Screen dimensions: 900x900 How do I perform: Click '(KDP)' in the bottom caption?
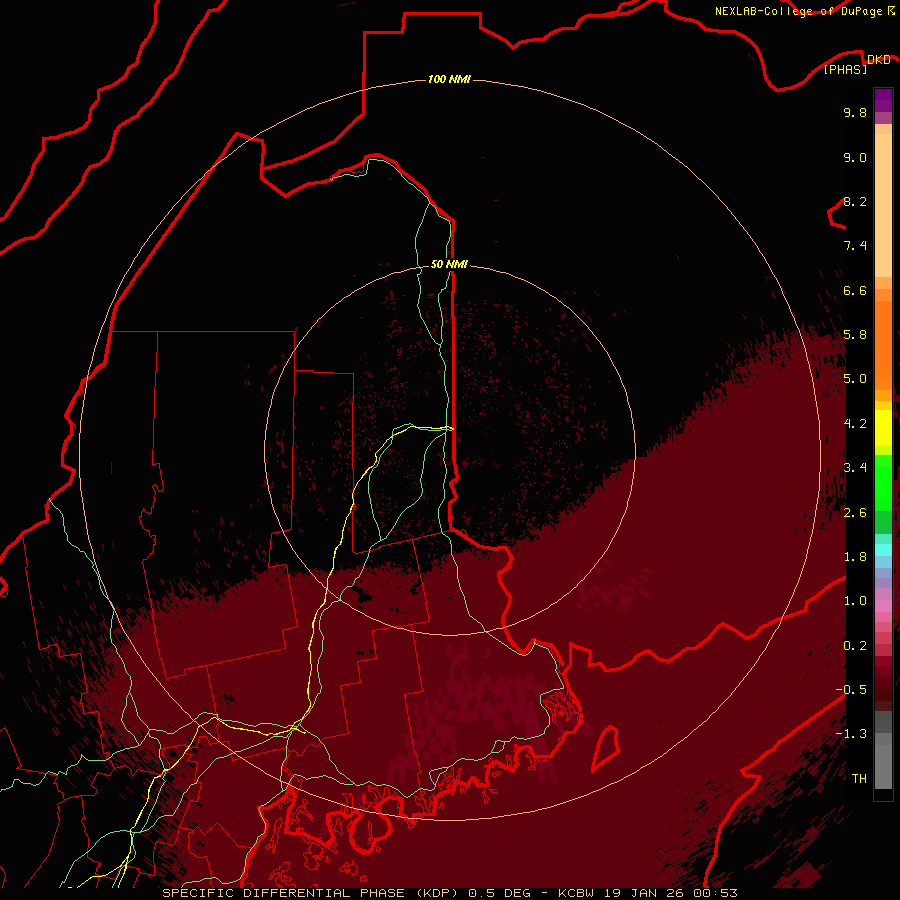pos(438,893)
